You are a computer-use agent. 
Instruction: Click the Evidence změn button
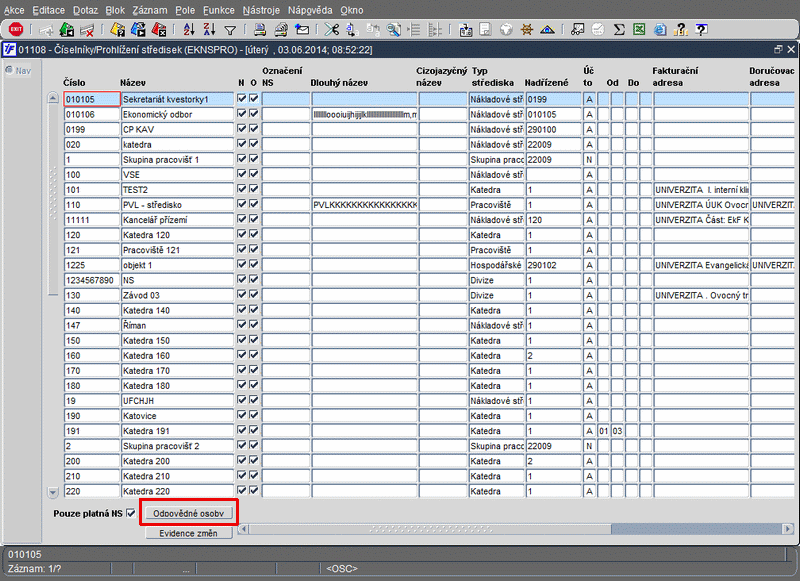click(x=188, y=533)
